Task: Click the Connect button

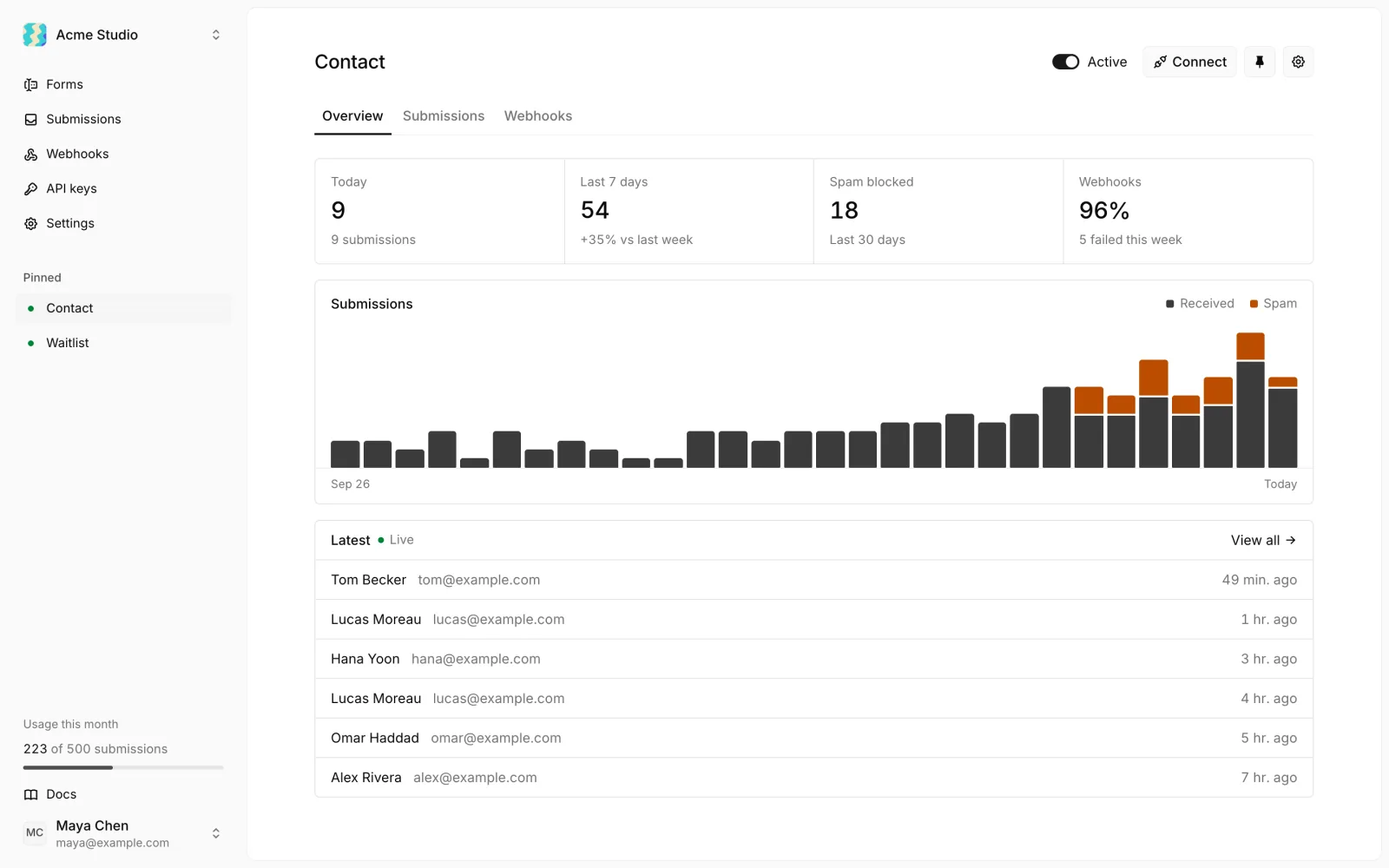Action: 1189,62
